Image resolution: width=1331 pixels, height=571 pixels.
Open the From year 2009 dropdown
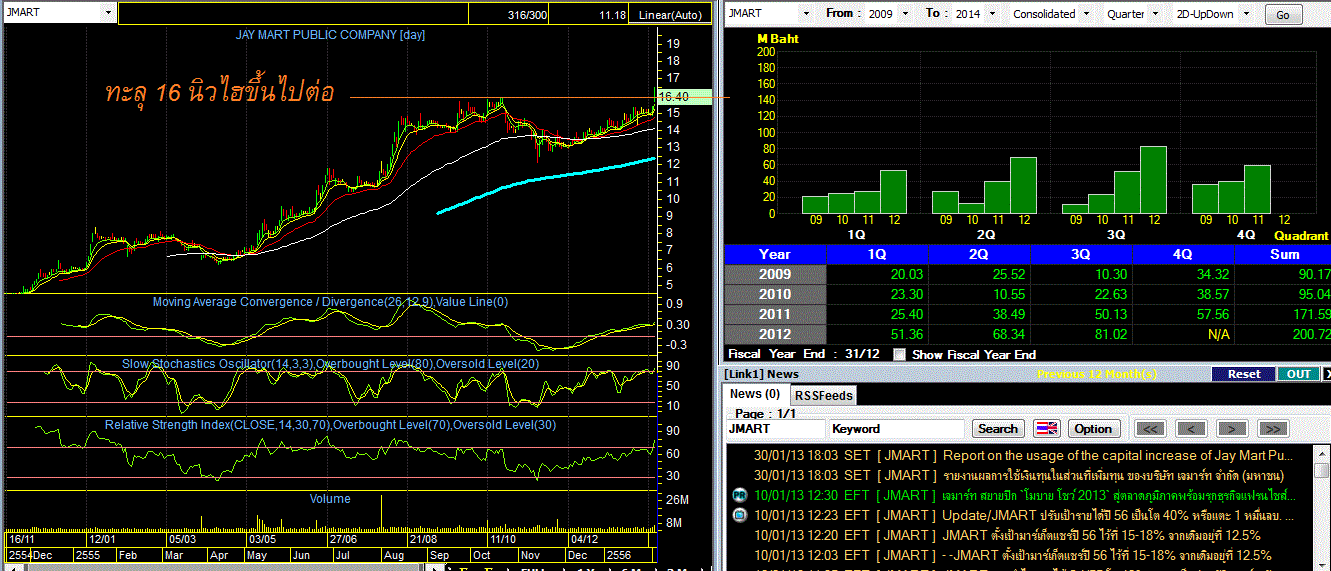click(905, 14)
